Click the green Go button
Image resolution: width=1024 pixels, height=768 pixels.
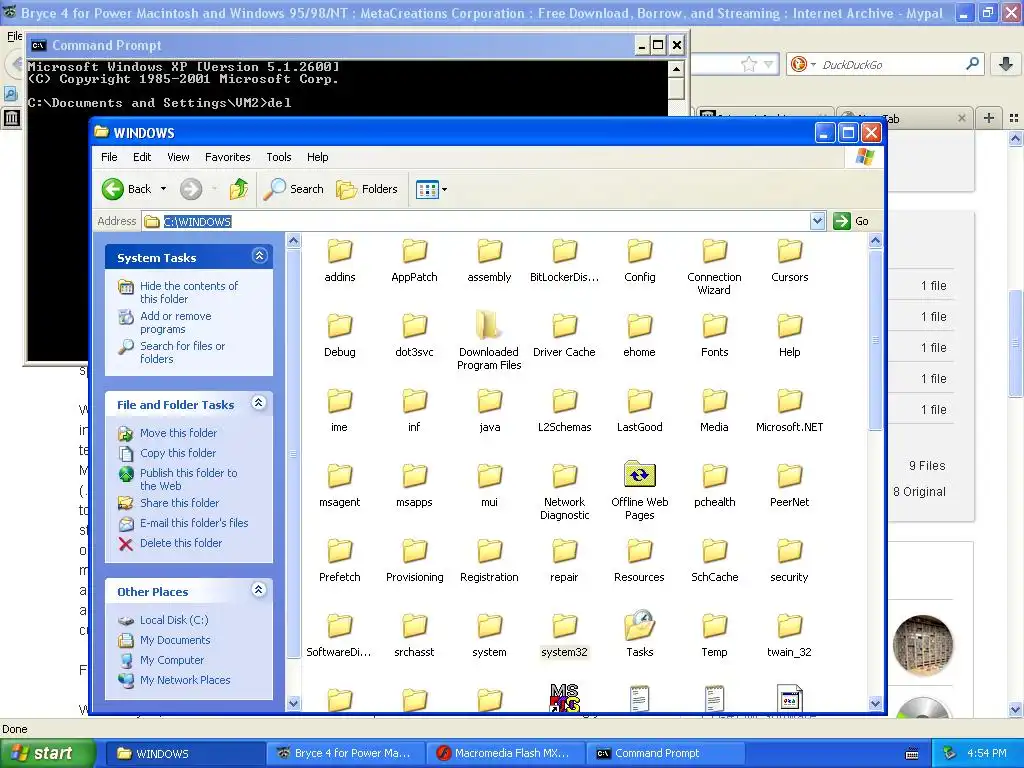pyautogui.click(x=851, y=221)
